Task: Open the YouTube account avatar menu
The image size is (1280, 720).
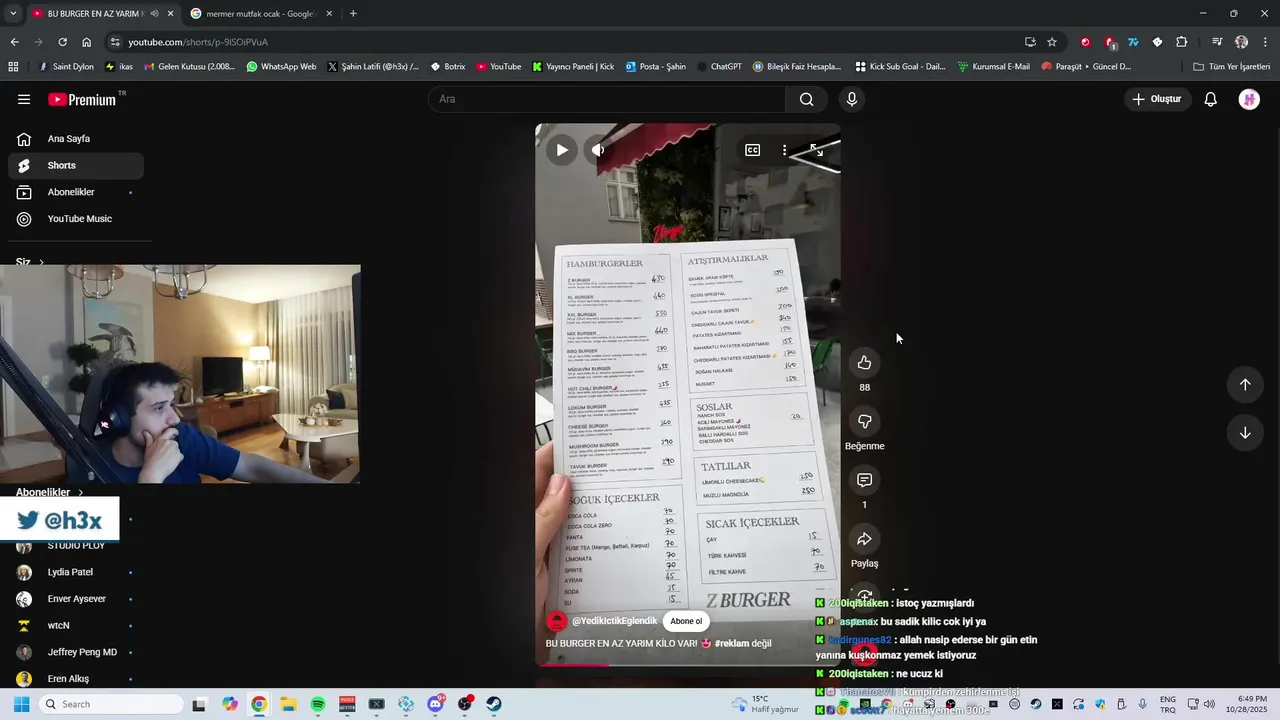Action: click(1249, 99)
